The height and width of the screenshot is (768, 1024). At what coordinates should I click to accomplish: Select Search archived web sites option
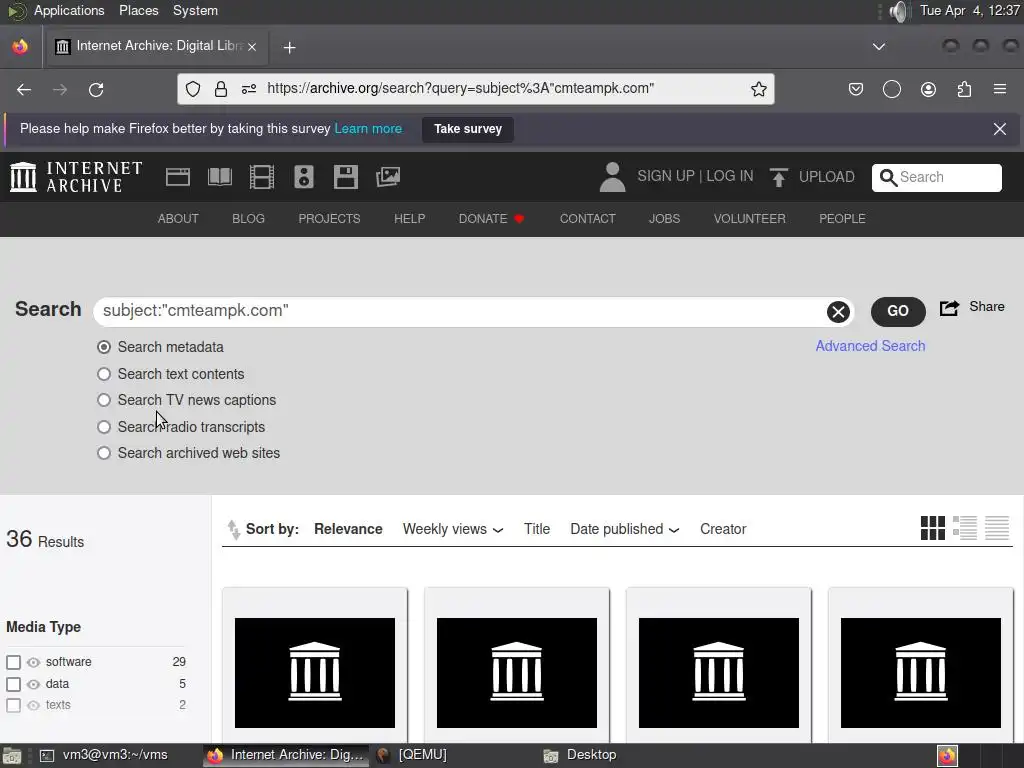[x=104, y=453]
